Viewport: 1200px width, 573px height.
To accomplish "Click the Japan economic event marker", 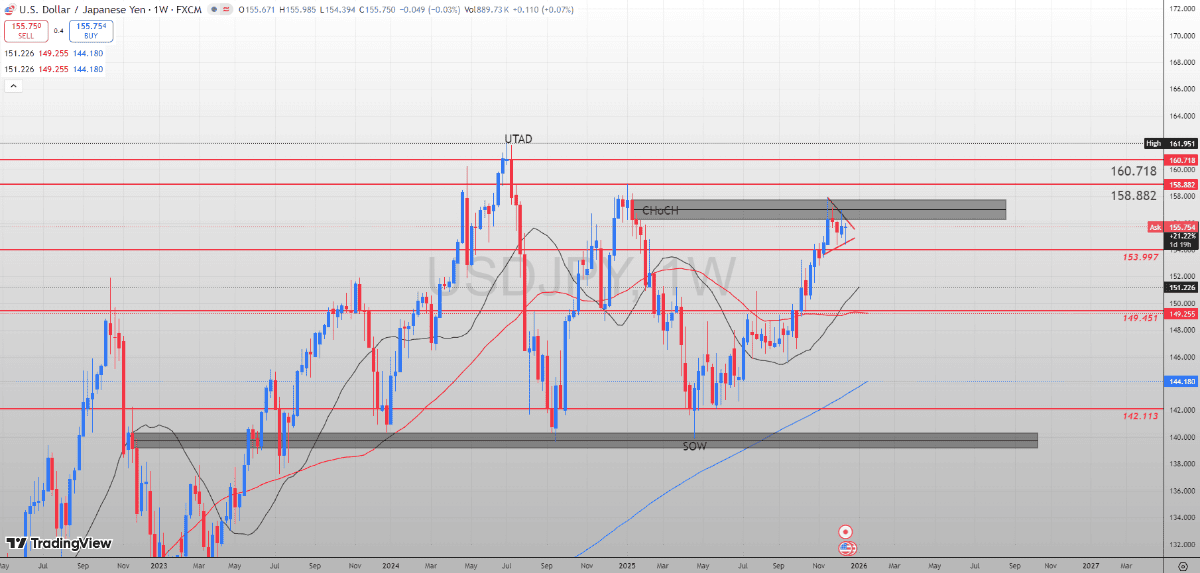I will pyautogui.click(x=846, y=532).
